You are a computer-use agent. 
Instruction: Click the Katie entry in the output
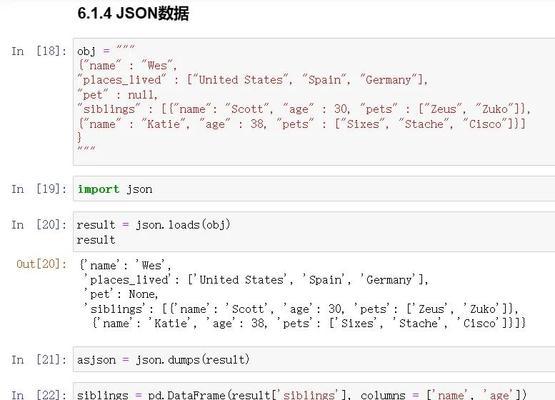(308, 323)
